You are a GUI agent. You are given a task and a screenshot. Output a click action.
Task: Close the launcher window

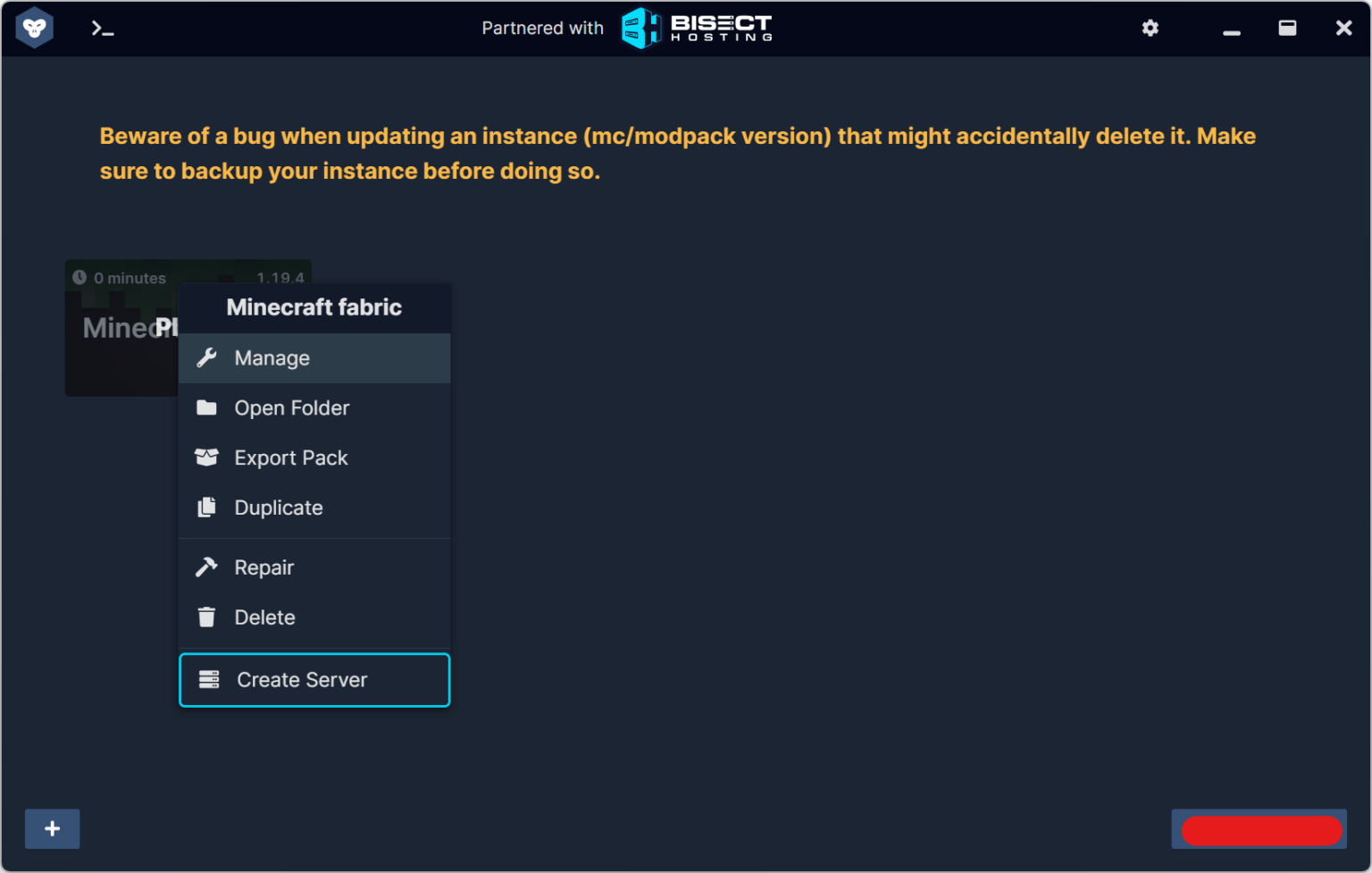pyautogui.click(x=1343, y=29)
